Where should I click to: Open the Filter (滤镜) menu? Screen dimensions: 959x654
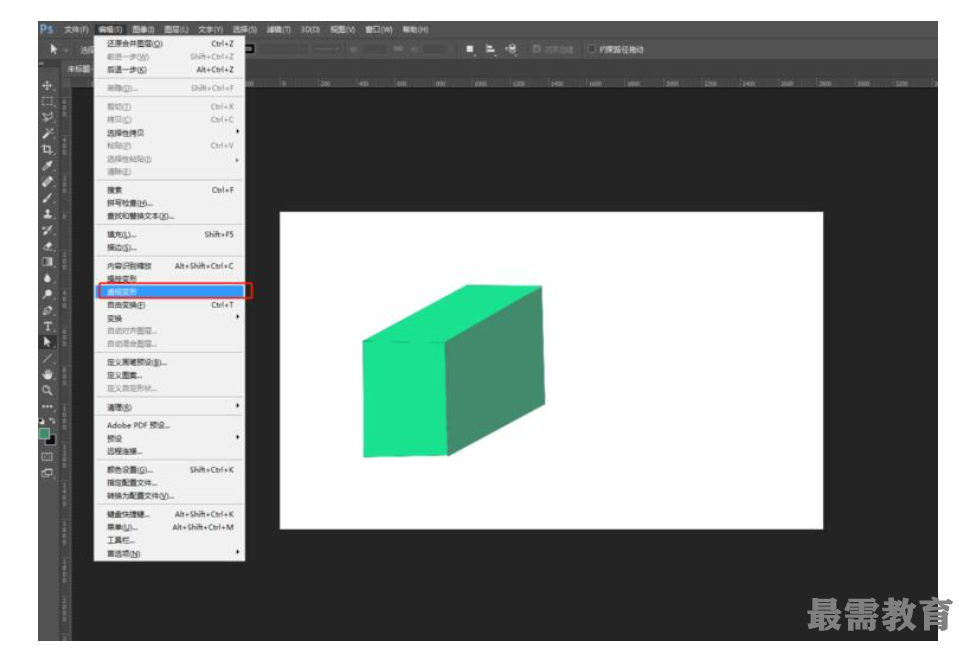278,29
